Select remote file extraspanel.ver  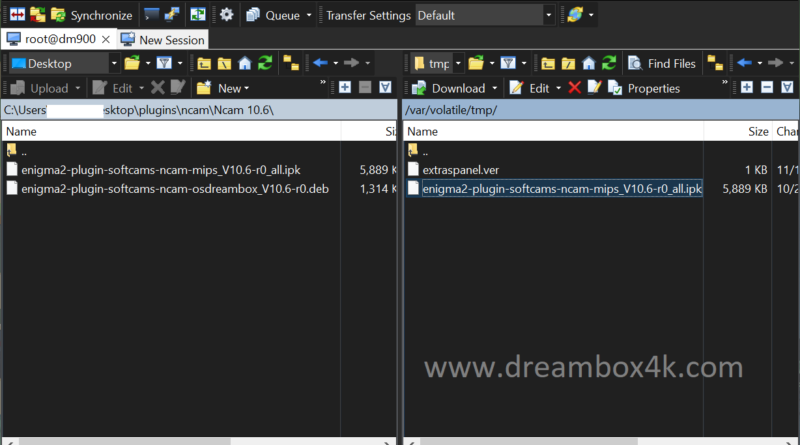pyautogui.click(x=460, y=170)
